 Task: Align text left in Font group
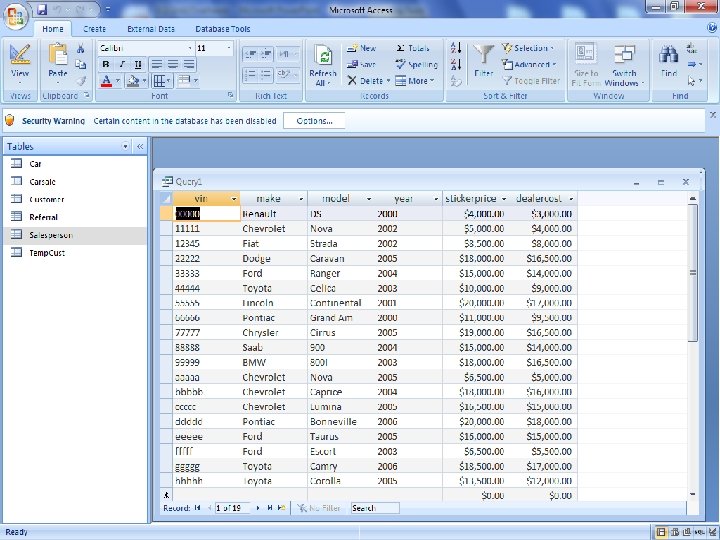[157, 64]
